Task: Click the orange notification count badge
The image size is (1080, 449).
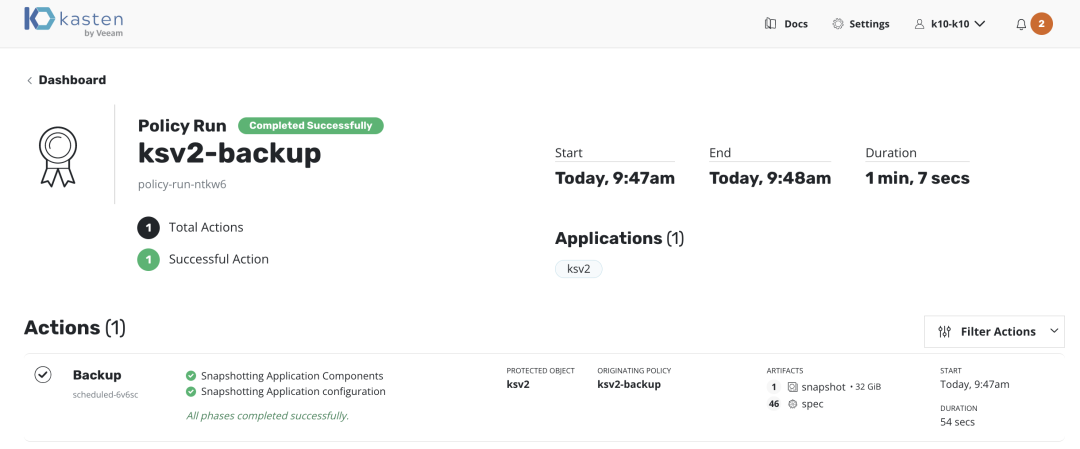Action: [1041, 23]
